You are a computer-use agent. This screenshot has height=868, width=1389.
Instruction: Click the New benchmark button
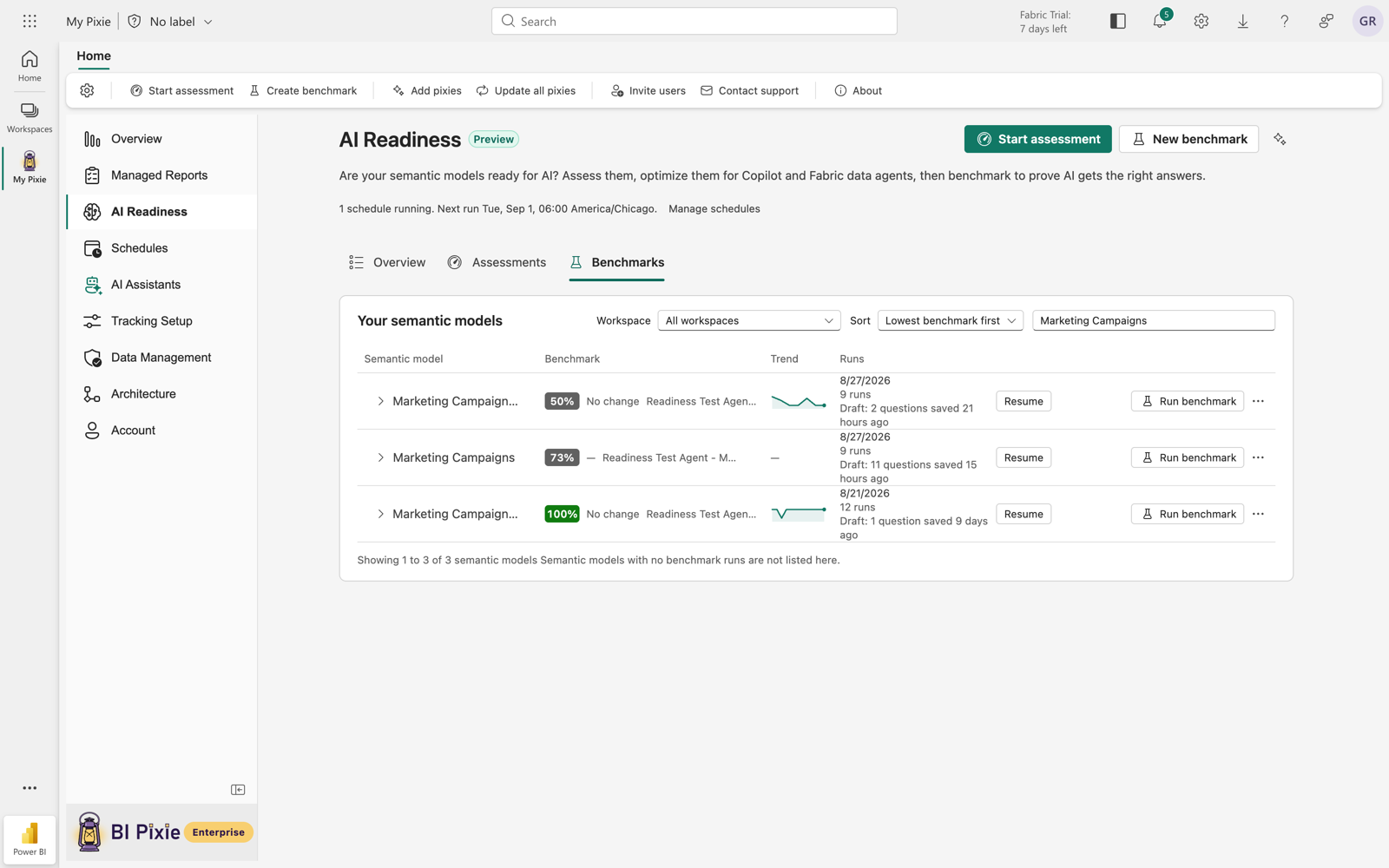tap(1188, 139)
